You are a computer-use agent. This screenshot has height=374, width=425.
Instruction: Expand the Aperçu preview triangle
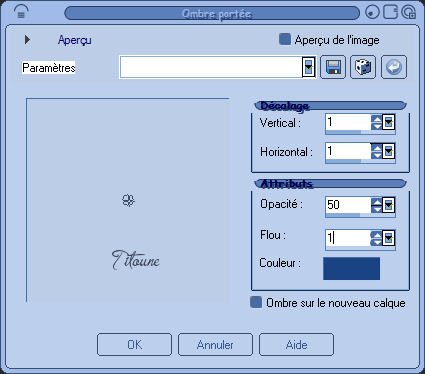[27, 40]
